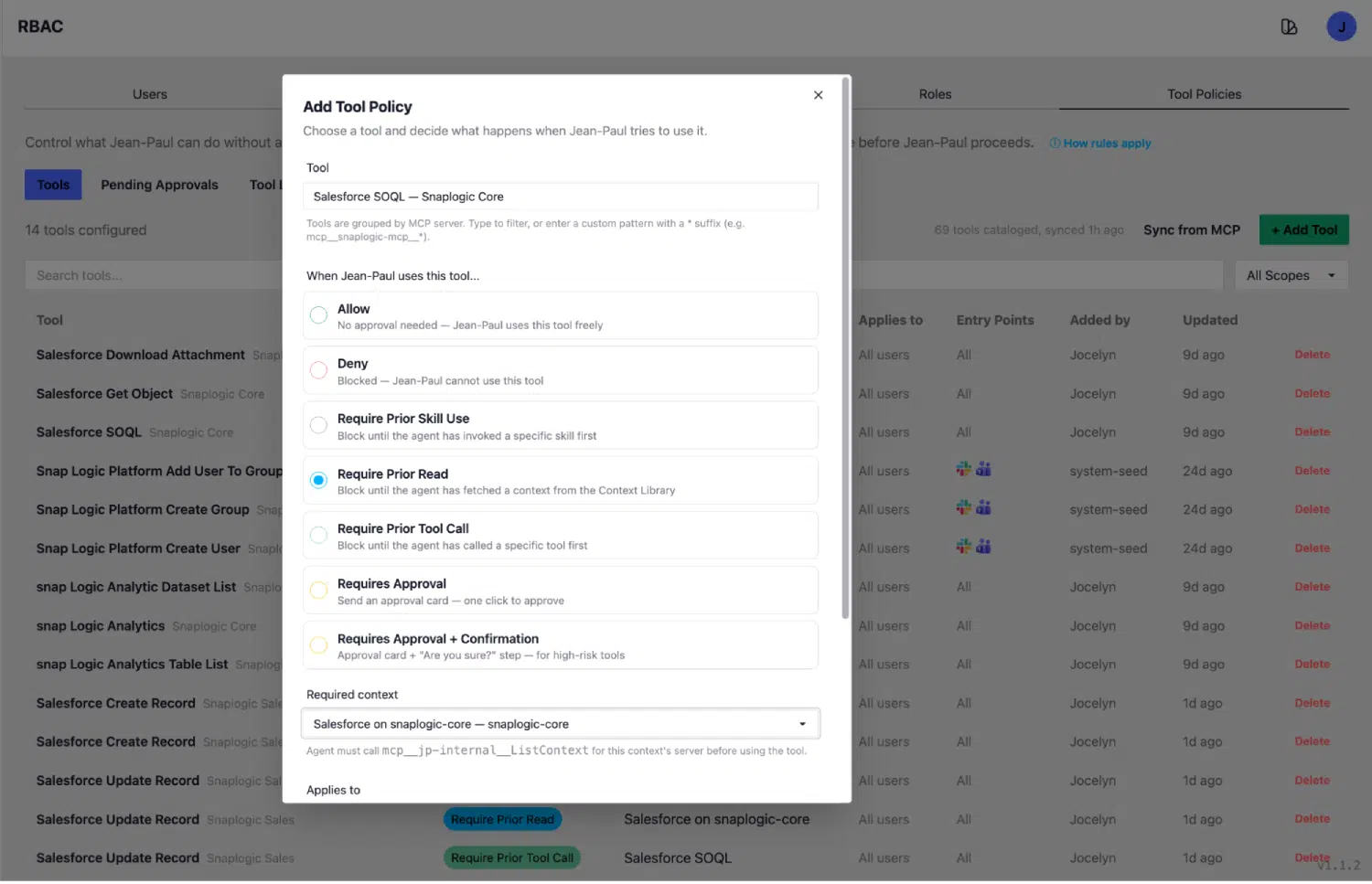Delete the snap Logic Analytic Dataset List policy
The image size is (1372, 884).
tap(1312, 587)
